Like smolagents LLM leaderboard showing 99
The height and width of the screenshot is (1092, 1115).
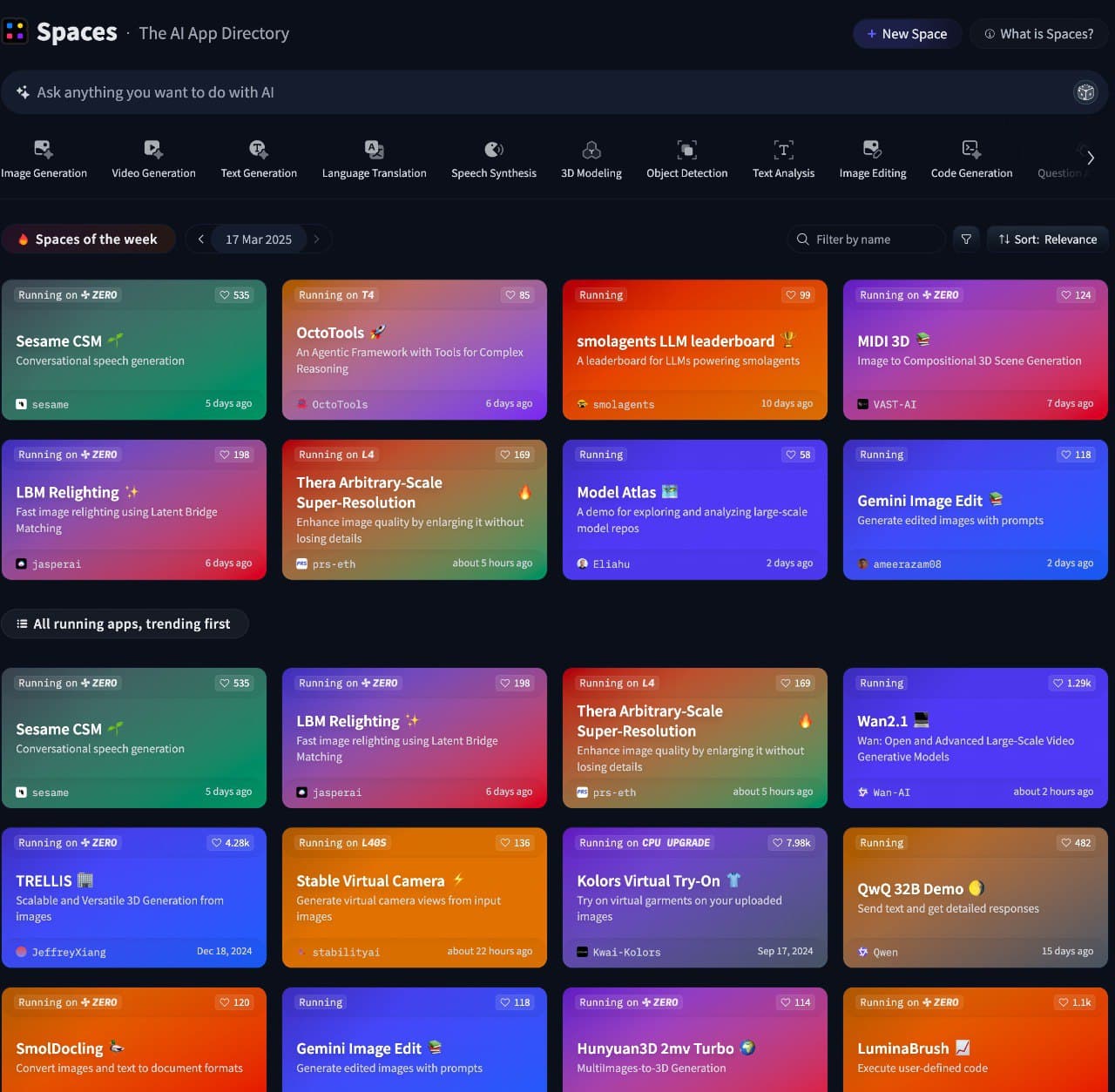pos(798,295)
